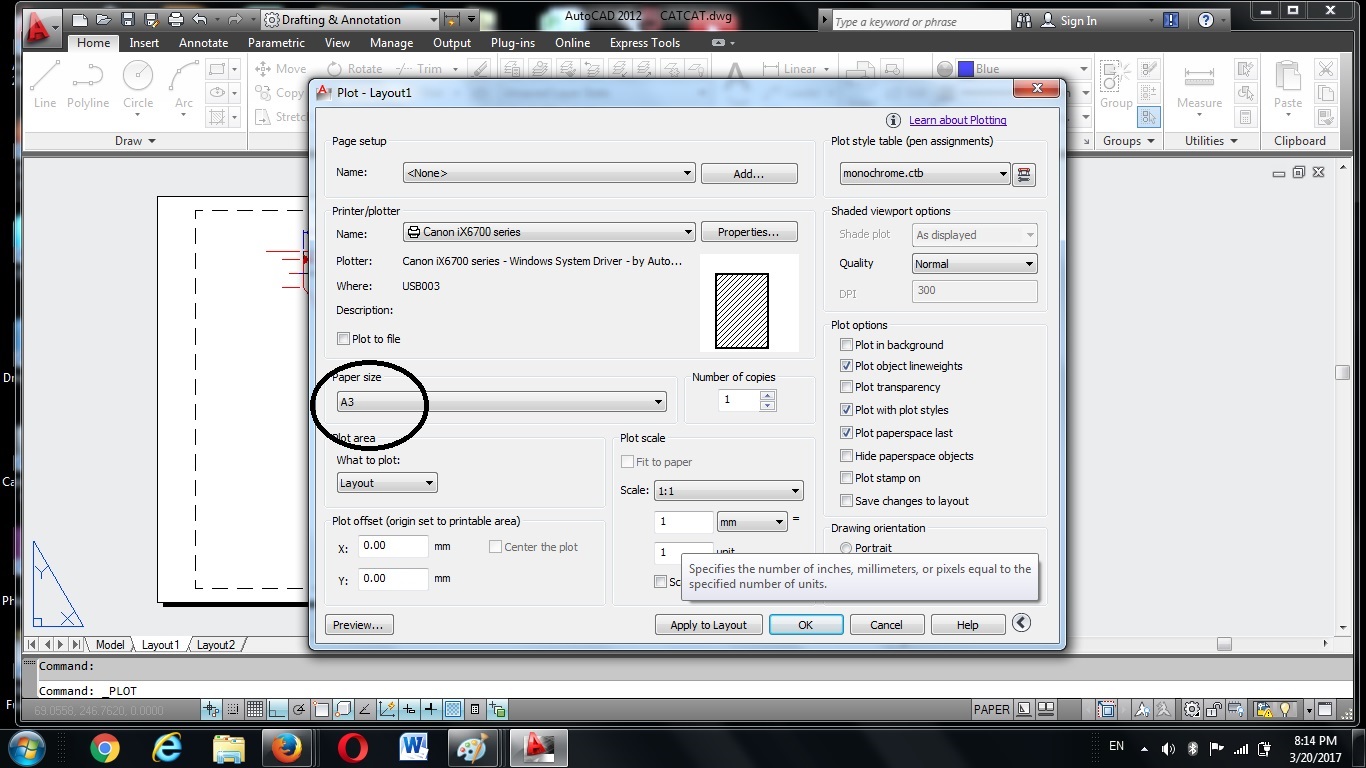
Task: Open Firefox from the taskbar
Action: pos(287,748)
